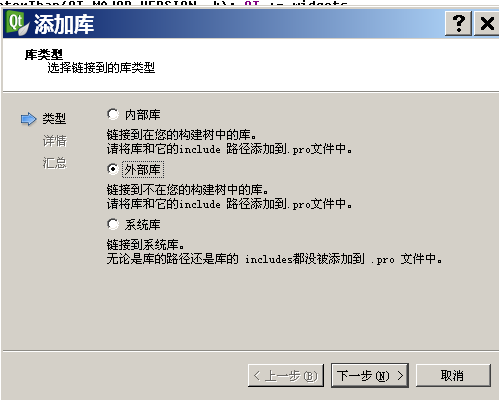Go to the 详情 wizard step
499x400 pixels.
pyautogui.click(x=55, y=141)
